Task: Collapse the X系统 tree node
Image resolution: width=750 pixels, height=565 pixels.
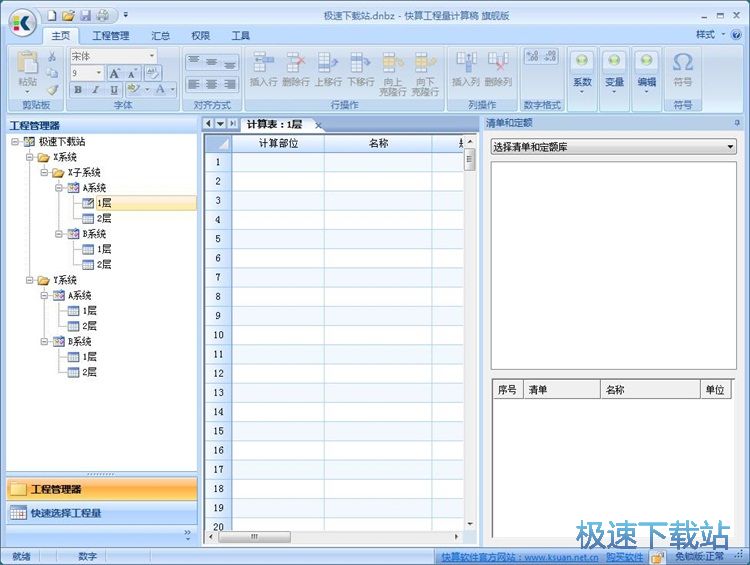Action: 30,157
